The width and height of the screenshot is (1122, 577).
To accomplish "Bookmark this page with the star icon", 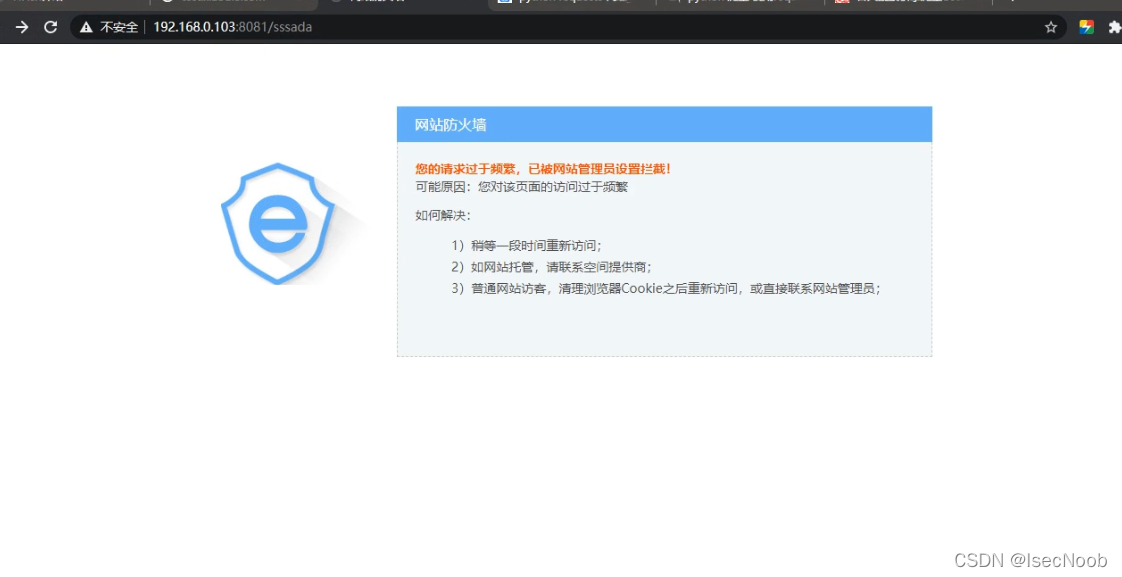I will tap(1050, 27).
